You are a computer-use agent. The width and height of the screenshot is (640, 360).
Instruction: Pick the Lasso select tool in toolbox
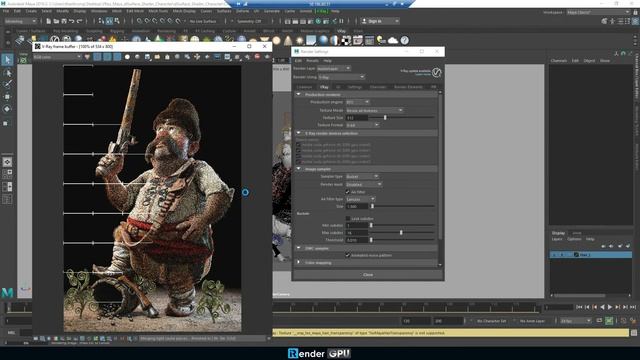coord(7,73)
